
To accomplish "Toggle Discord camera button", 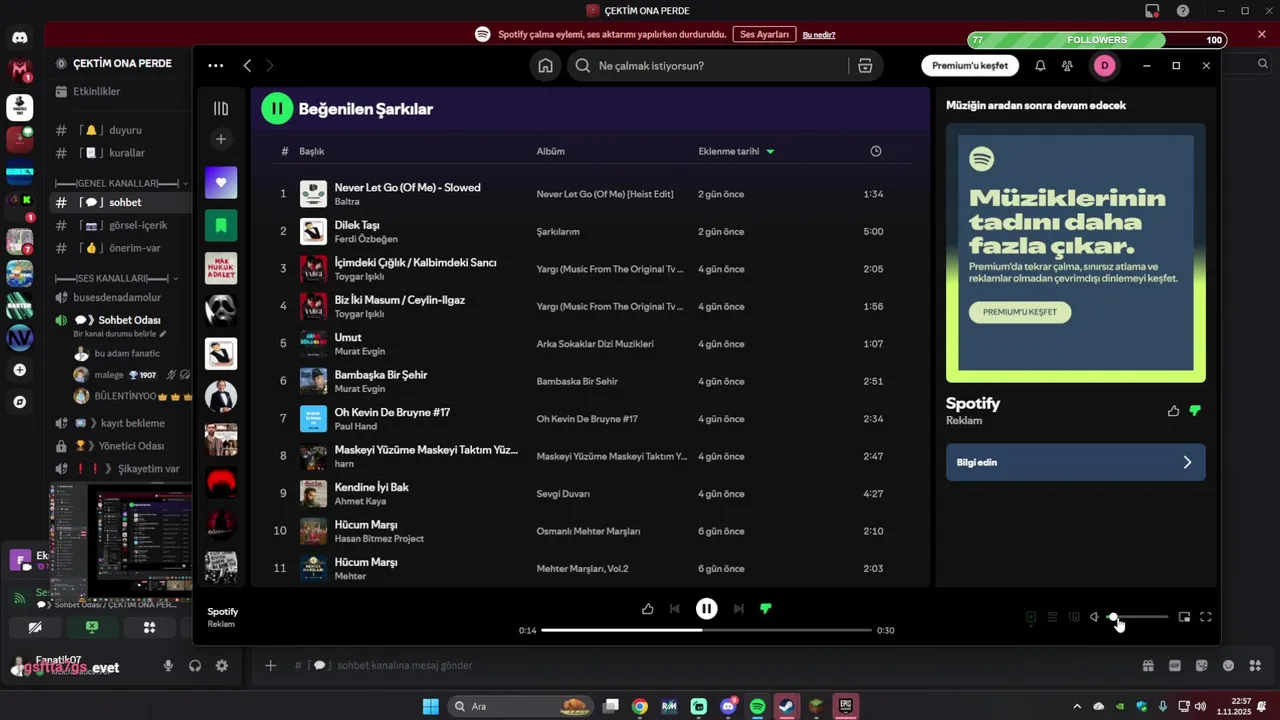I will pos(35,627).
